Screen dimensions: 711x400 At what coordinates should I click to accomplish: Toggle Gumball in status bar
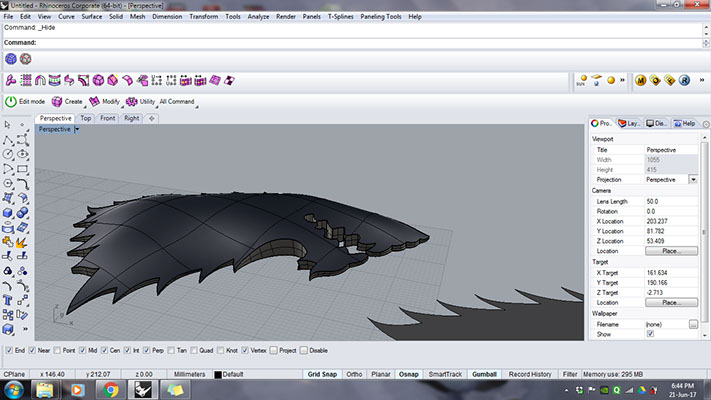pos(484,374)
